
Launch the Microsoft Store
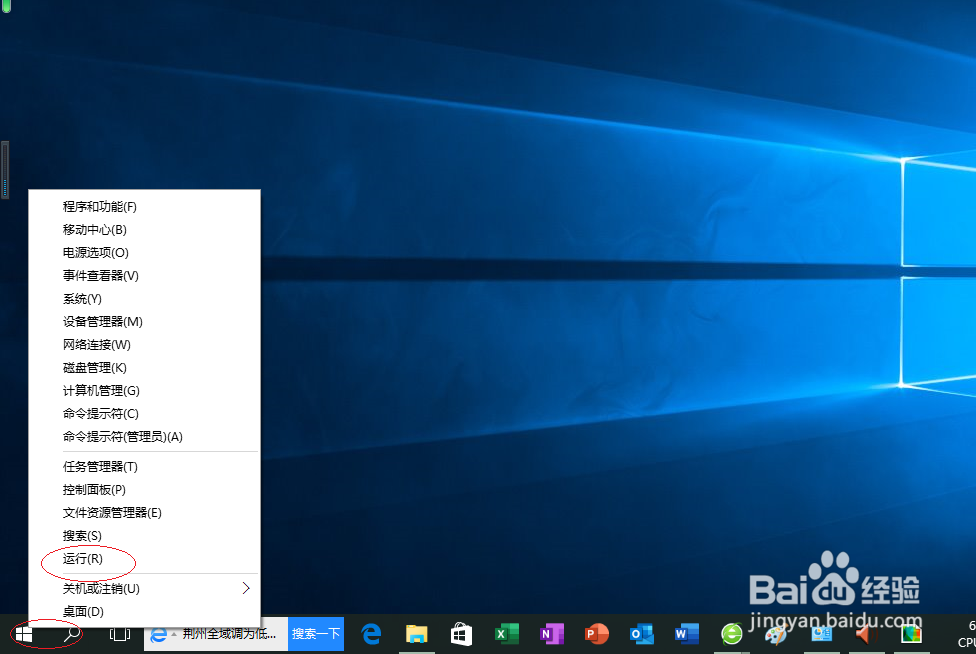[x=461, y=634]
